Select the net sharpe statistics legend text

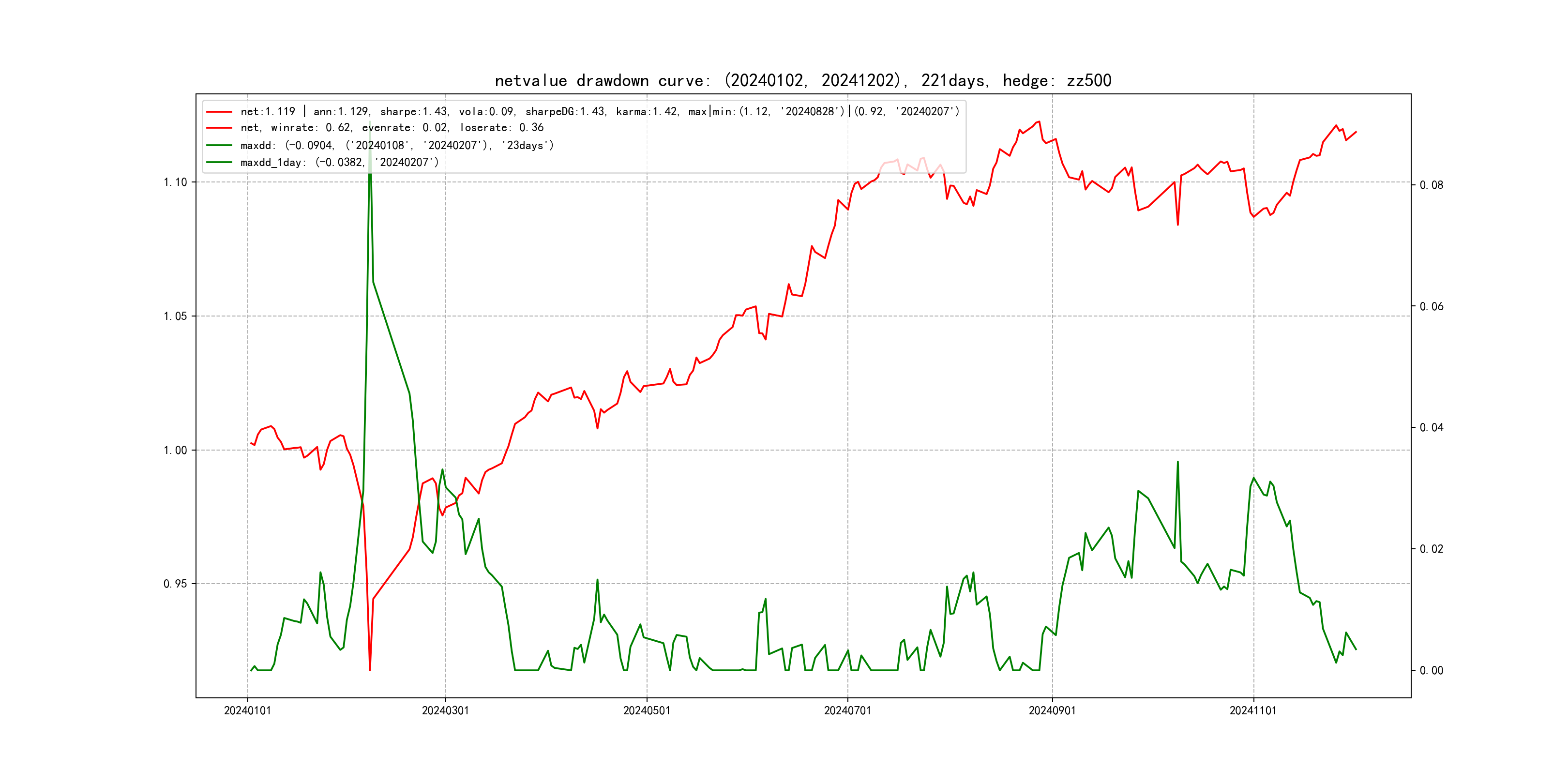(x=600, y=111)
